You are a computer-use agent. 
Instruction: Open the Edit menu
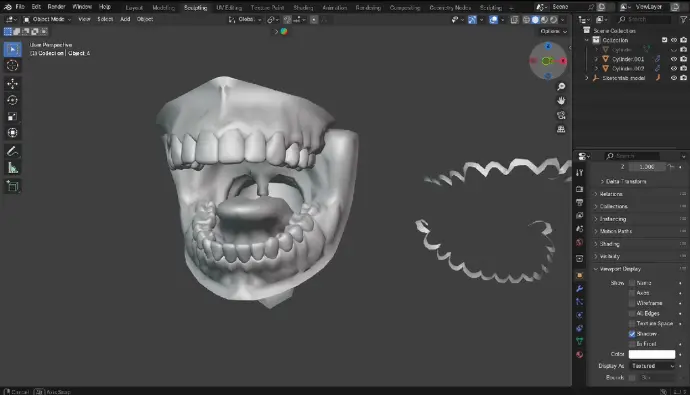pyautogui.click(x=36, y=7)
